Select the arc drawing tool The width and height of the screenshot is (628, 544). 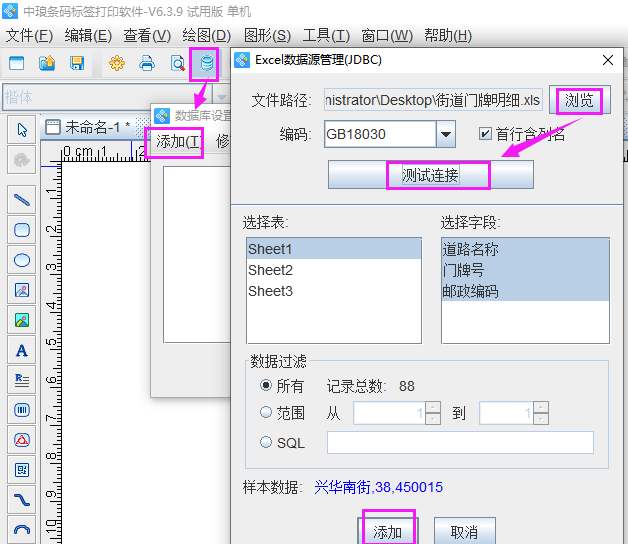coord(22,530)
